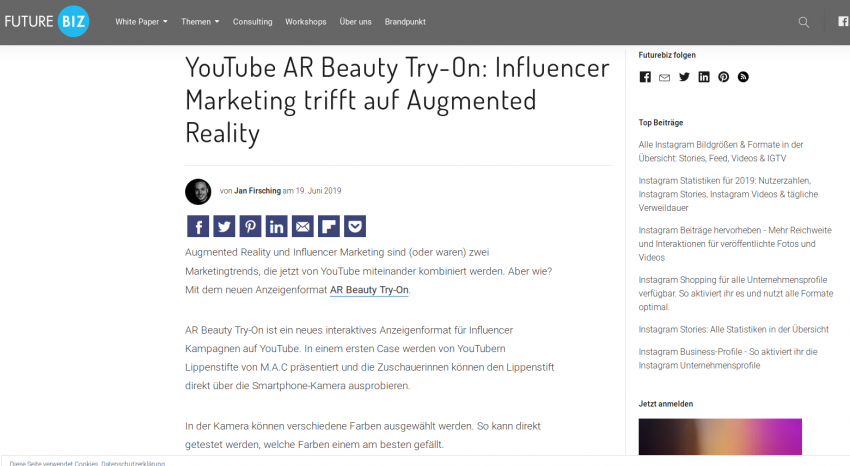Open post Instagram Business-Profile
Screen dimensions: 850x466
727,358
